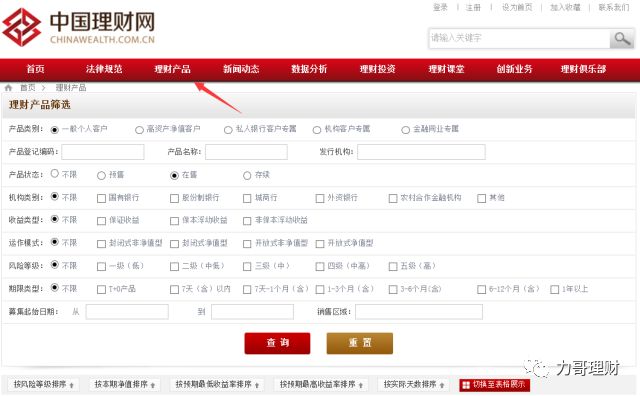Viewport: 640px width, 396px height.
Task: Select 私人银行客户专属 radio option
Action: [x=228, y=130]
